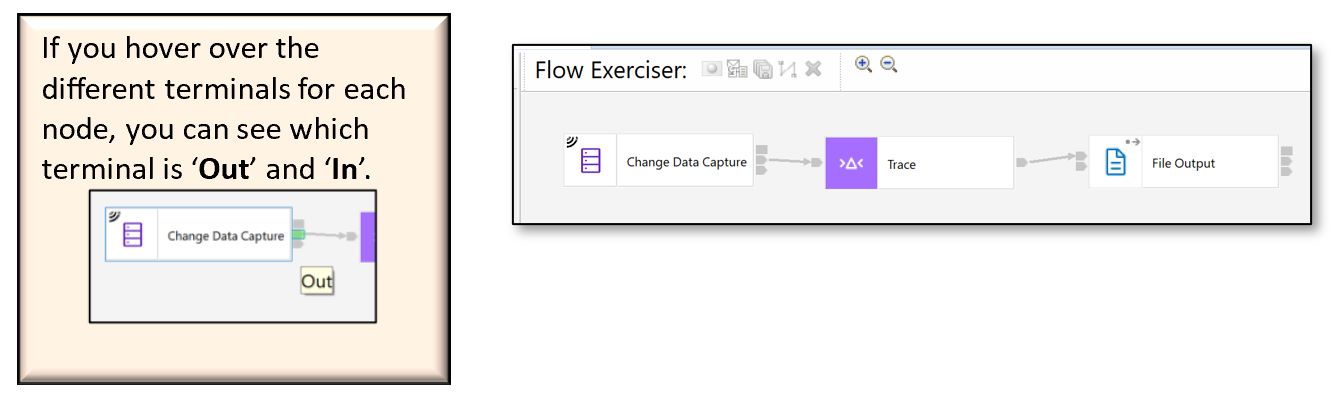Click the green highlighted Out terminal

[x=298, y=236]
